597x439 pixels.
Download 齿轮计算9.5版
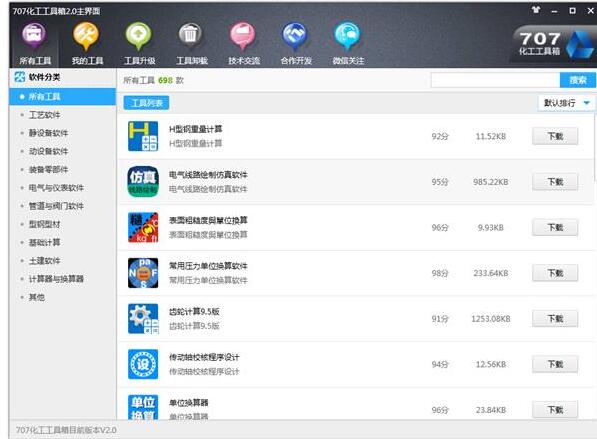click(x=555, y=319)
